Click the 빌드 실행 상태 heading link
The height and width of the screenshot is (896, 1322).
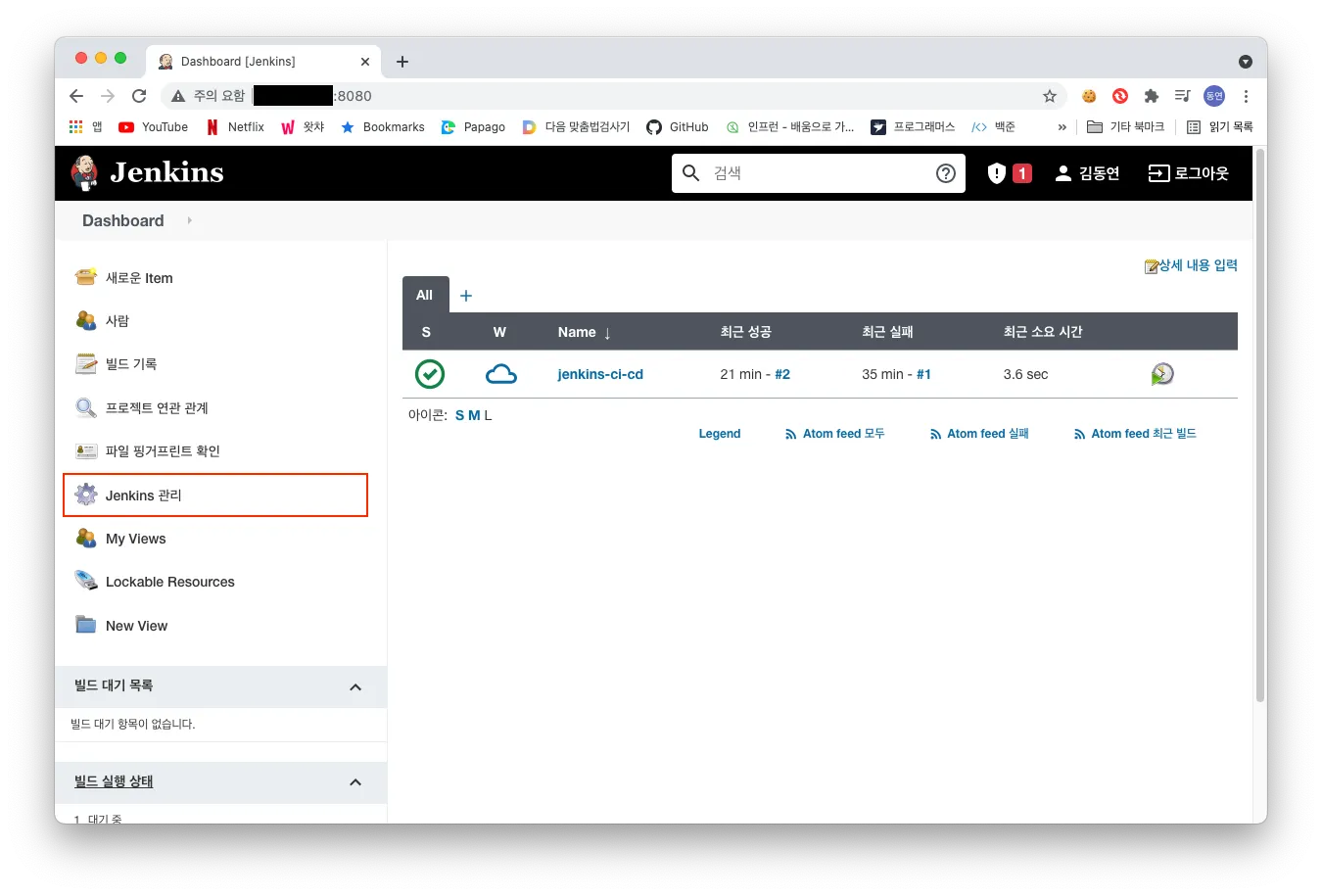(x=114, y=781)
